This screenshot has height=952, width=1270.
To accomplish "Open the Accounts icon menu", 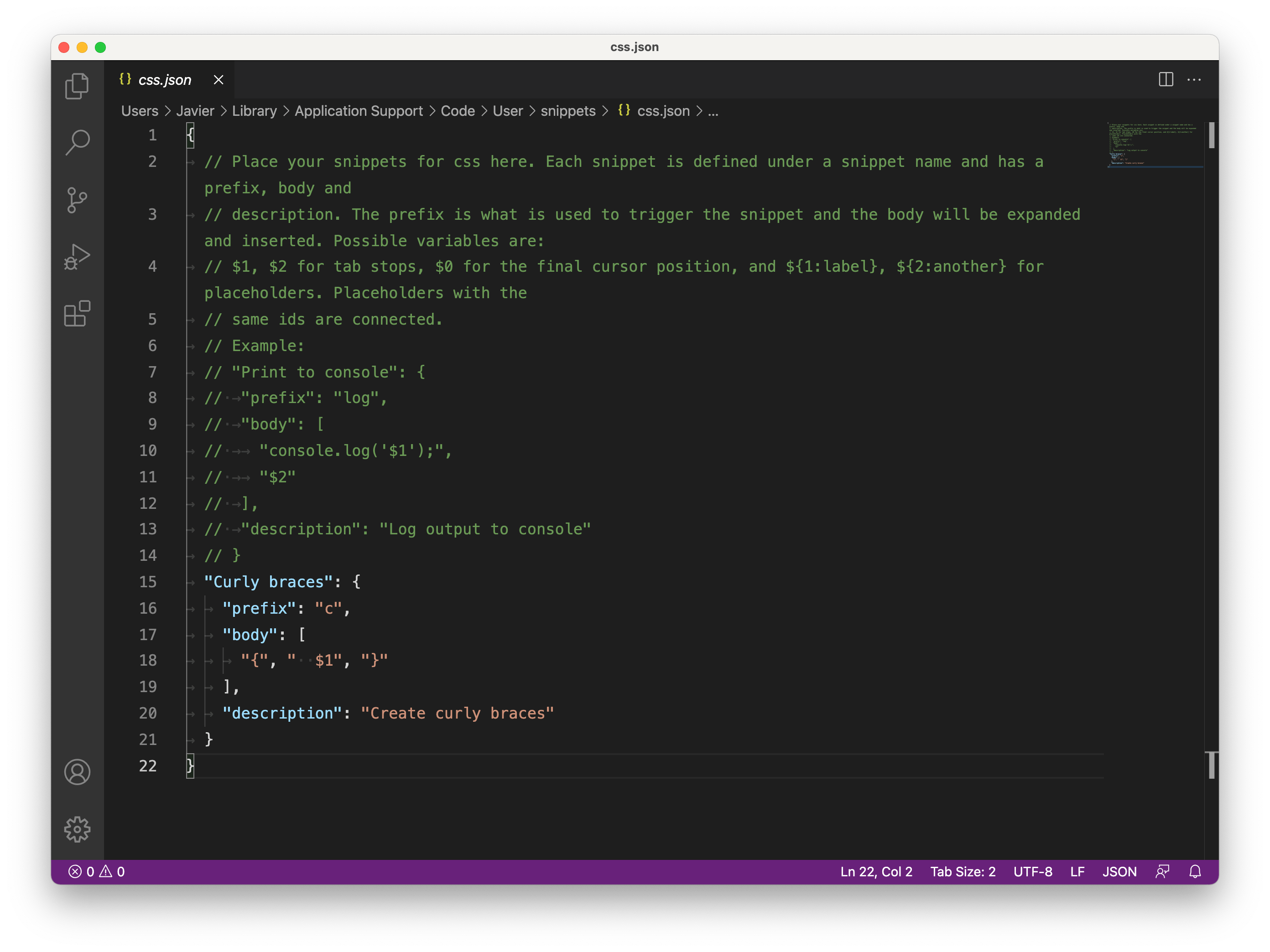I will pos(78,772).
